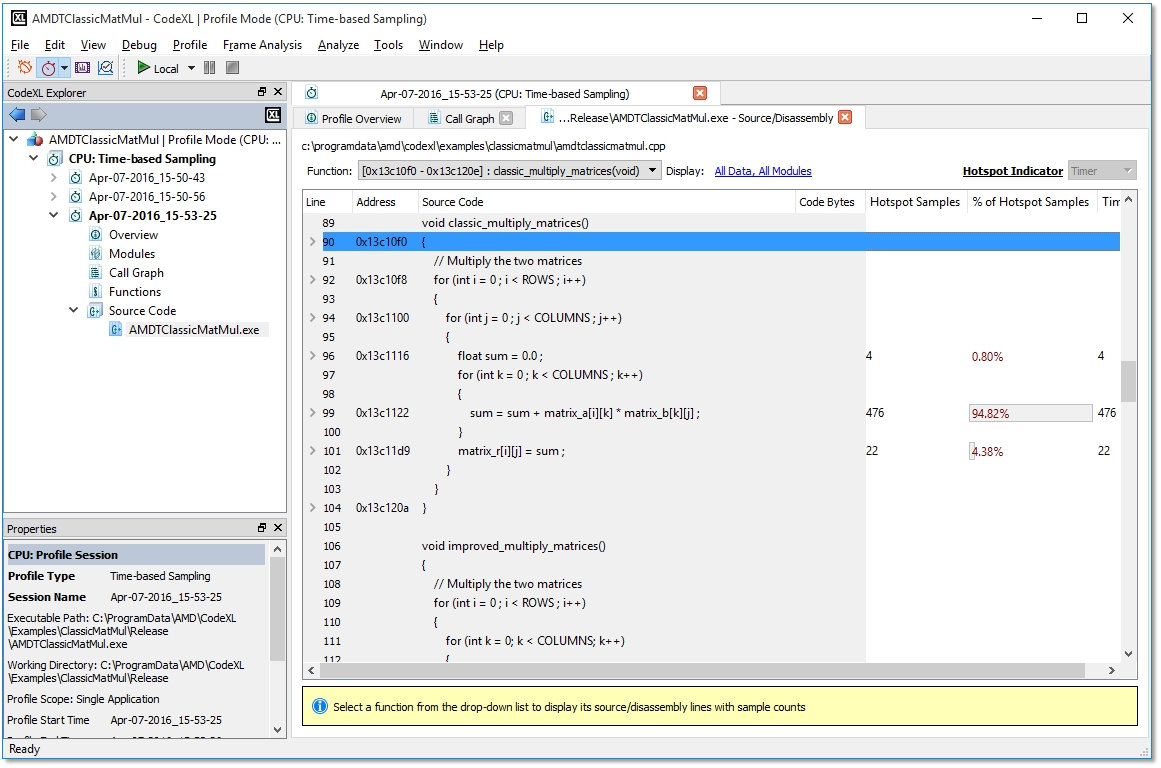This screenshot has width=1161, height=768.
Task: Select the Profile mode stopwatch icon
Action: [49, 68]
